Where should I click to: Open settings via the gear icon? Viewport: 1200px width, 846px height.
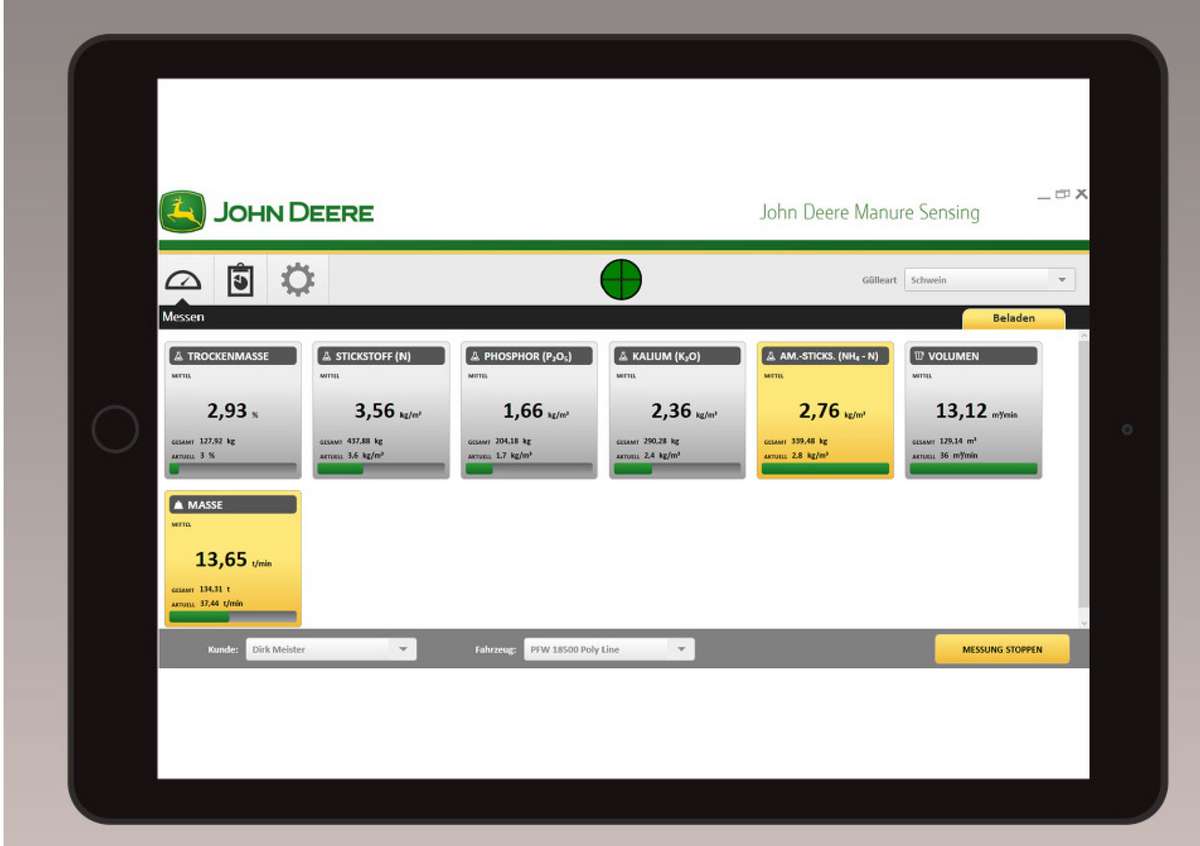tap(297, 281)
